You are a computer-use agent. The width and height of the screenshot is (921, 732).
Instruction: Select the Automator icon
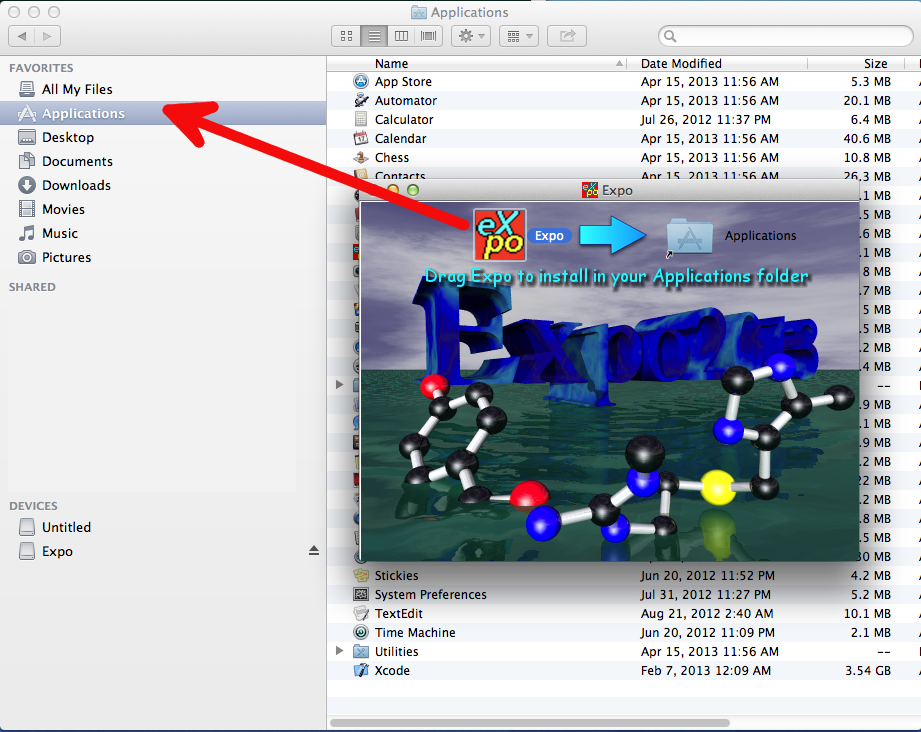(361, 100)
